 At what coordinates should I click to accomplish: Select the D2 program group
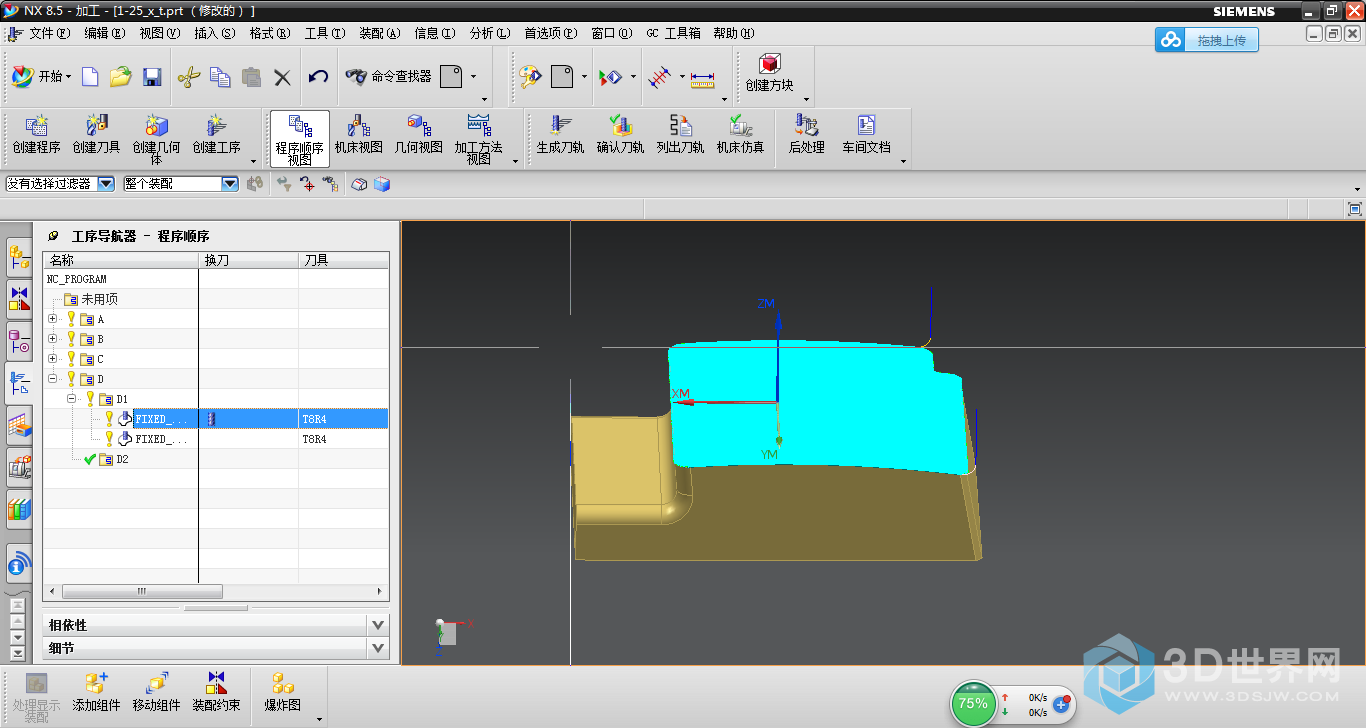point(122,459)
